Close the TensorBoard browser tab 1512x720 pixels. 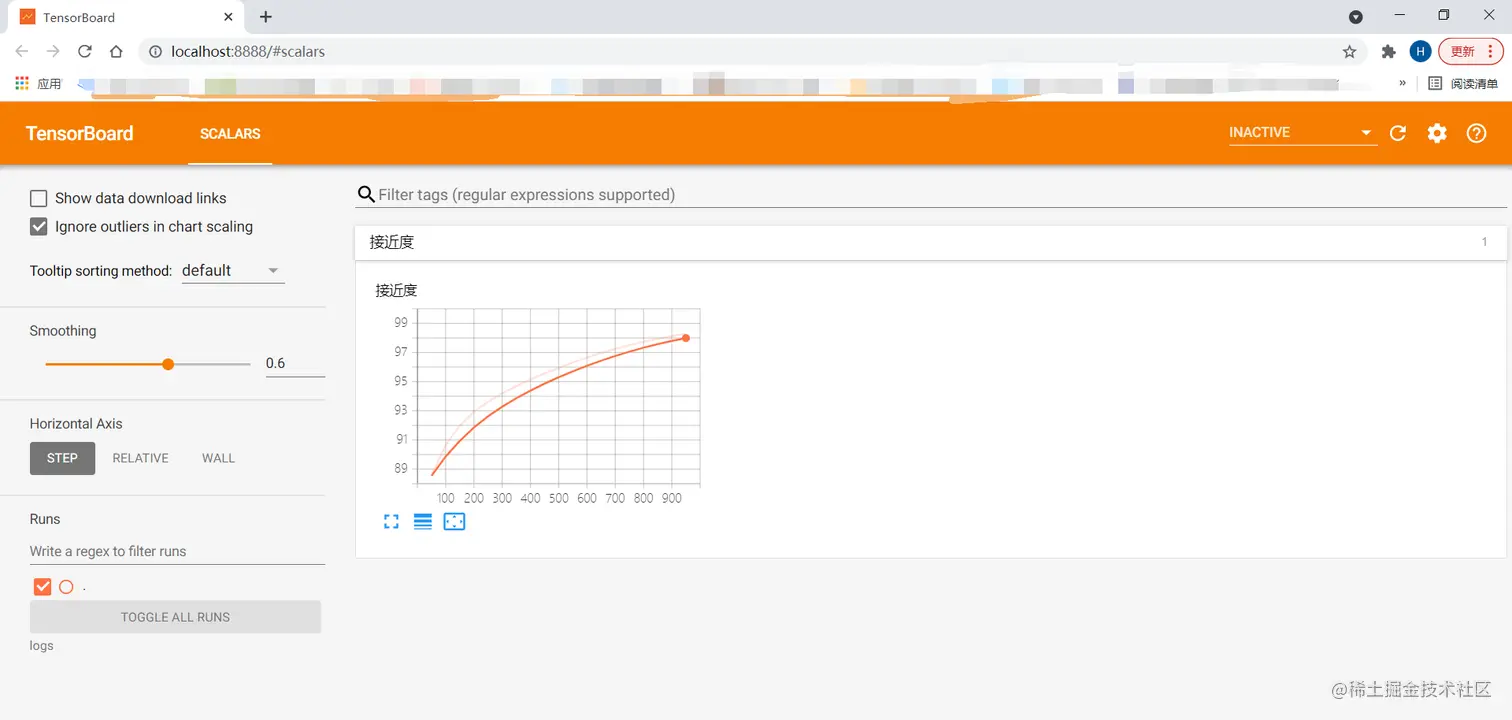pos(229,17)
